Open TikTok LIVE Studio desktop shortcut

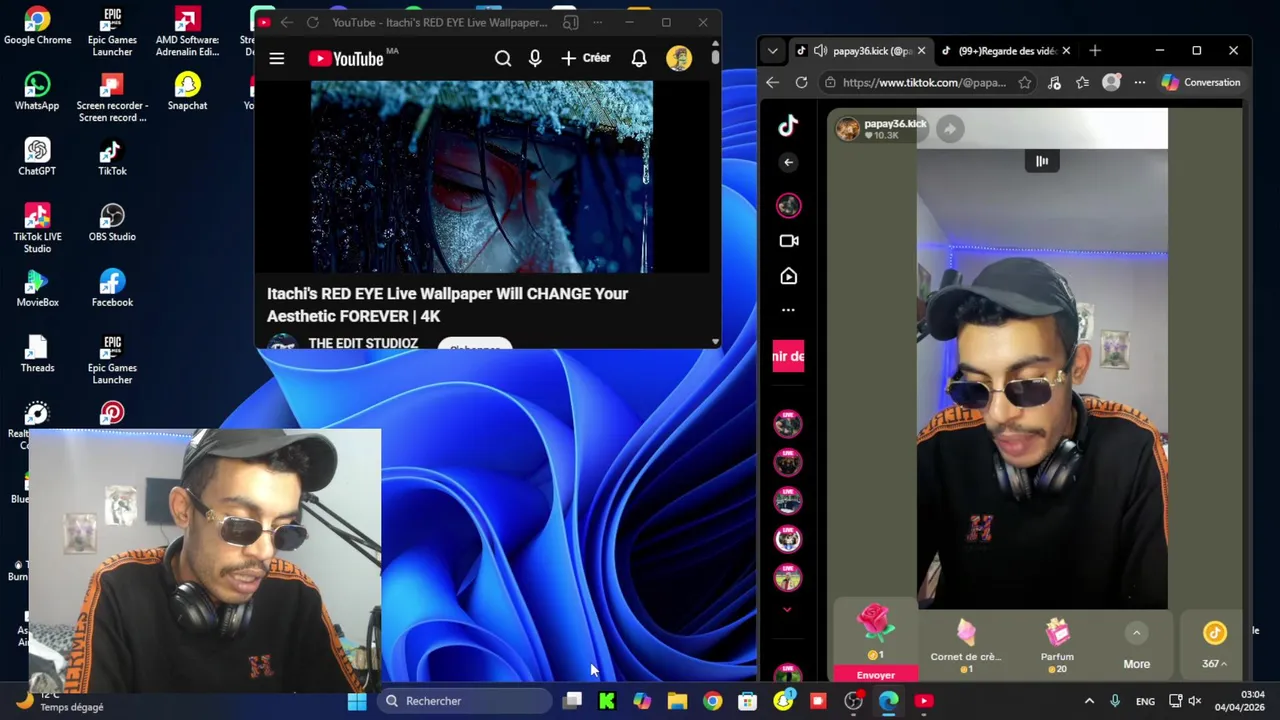point(37,228)
